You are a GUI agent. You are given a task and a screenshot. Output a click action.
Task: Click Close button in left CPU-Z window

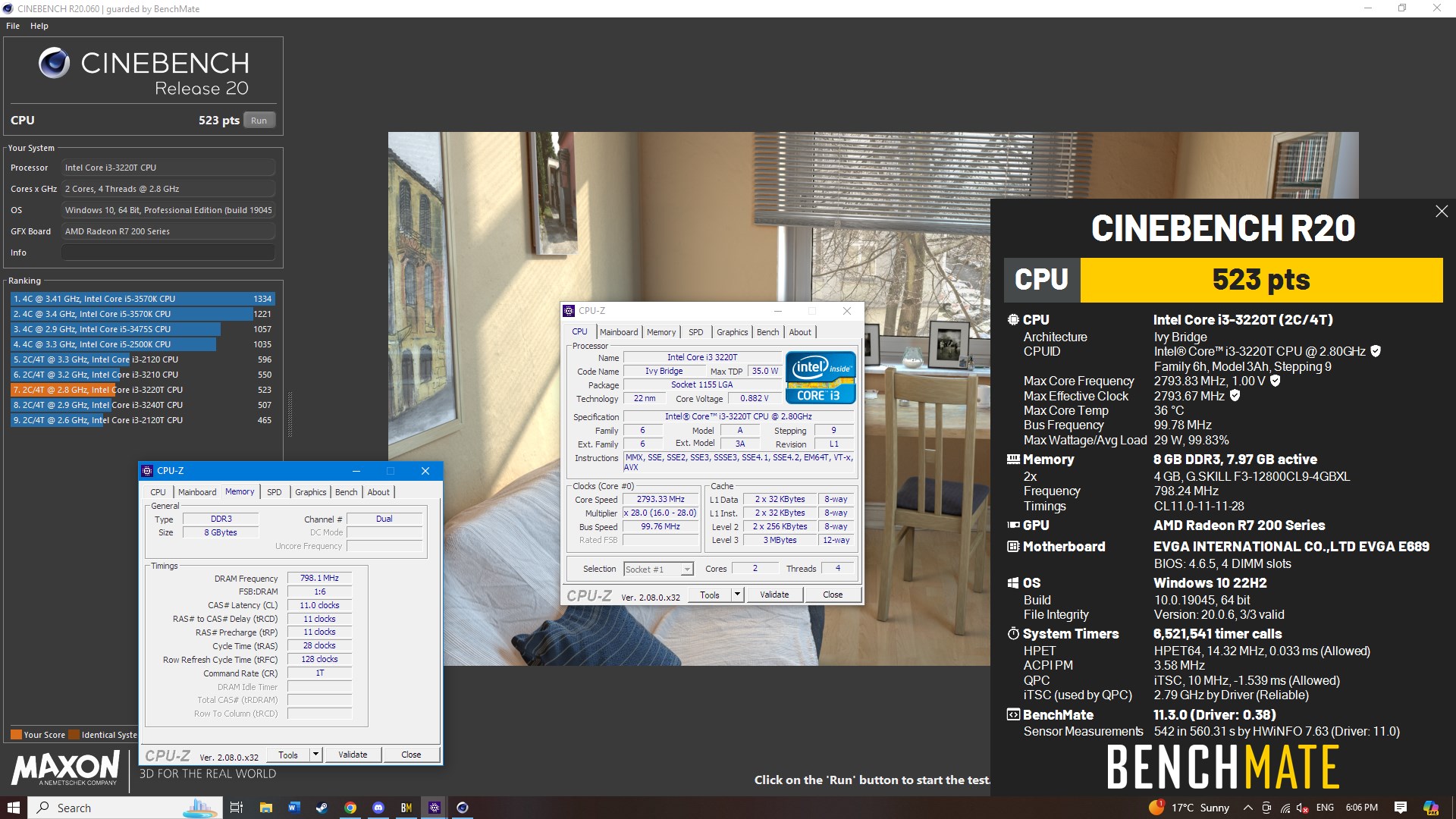tap(411, 755)
